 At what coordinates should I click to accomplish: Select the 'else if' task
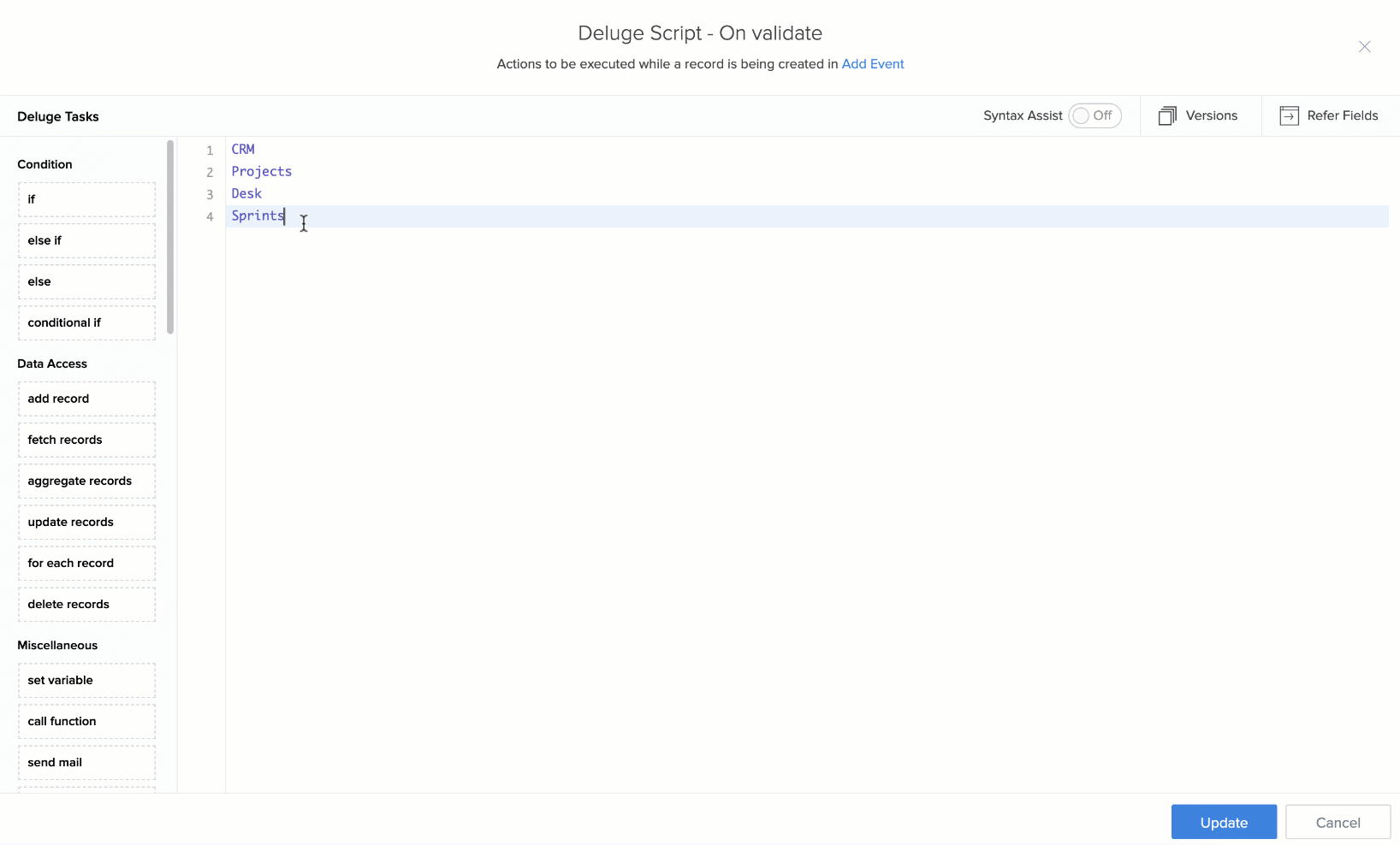click(86, 240)
